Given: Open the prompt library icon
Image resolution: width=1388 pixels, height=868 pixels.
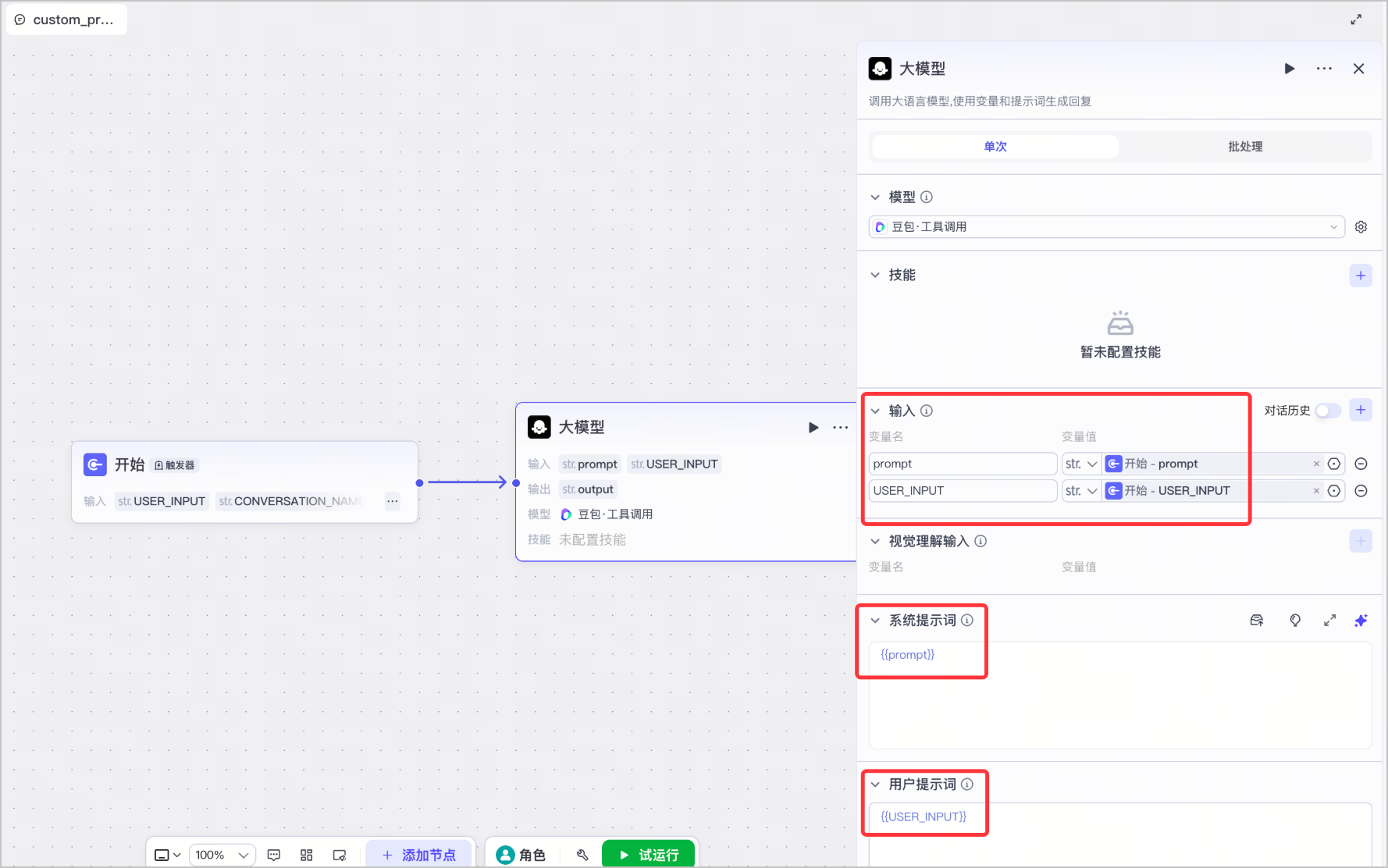Looking at the screenshot, I should pos(1257,621).
